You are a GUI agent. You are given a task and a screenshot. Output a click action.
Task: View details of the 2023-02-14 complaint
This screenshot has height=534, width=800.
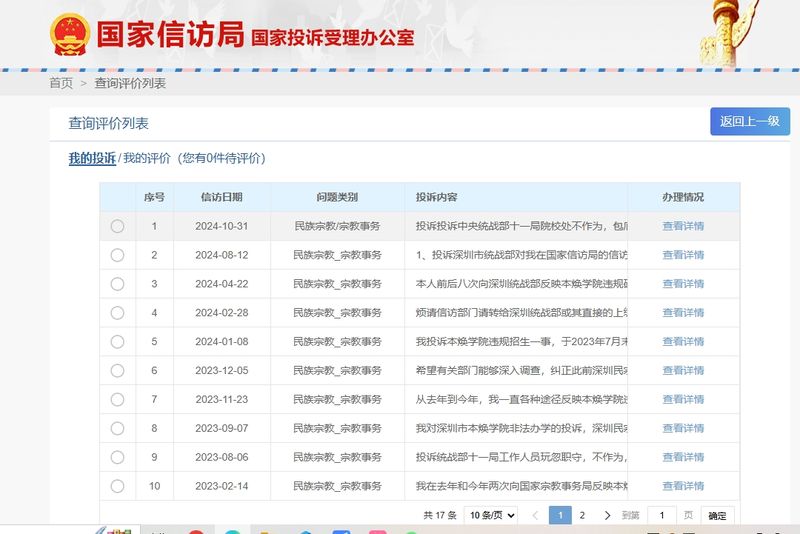[x=683, y=487]
